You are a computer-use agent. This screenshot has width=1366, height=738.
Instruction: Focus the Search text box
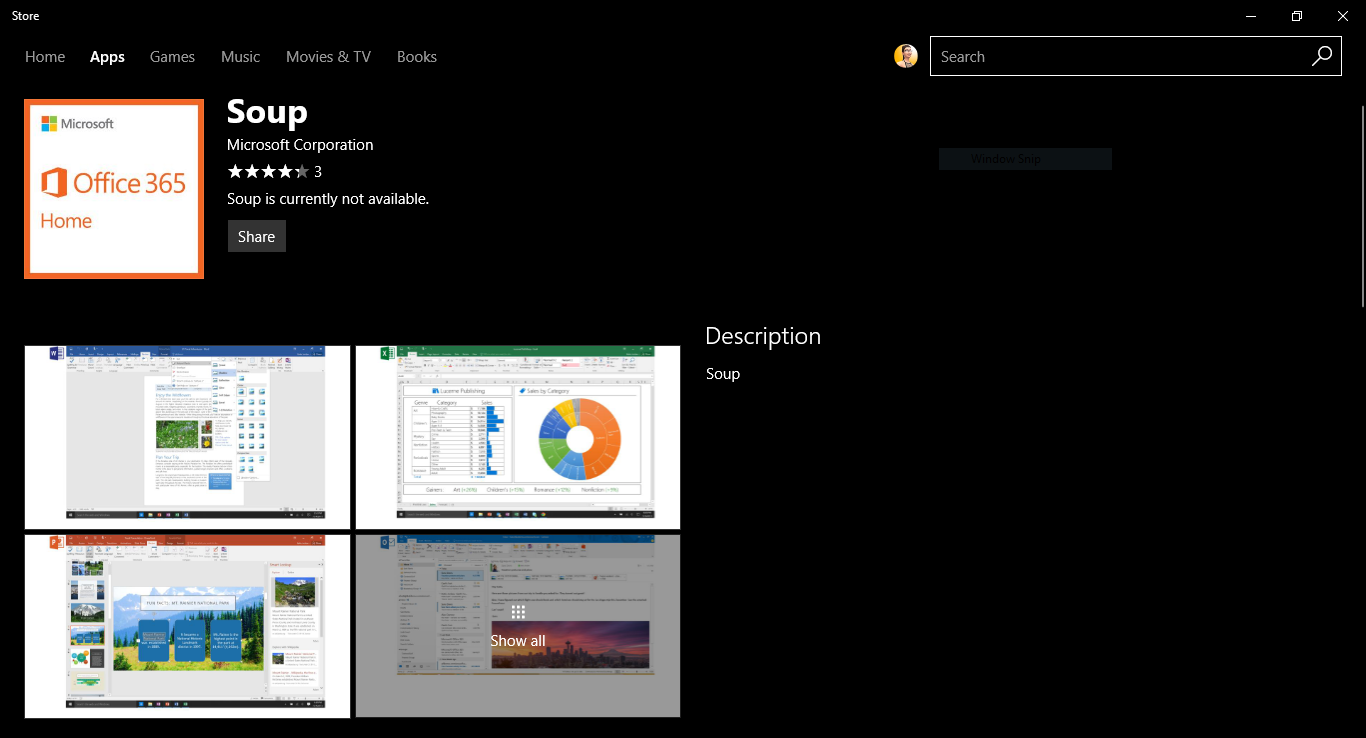point(1115,57)
